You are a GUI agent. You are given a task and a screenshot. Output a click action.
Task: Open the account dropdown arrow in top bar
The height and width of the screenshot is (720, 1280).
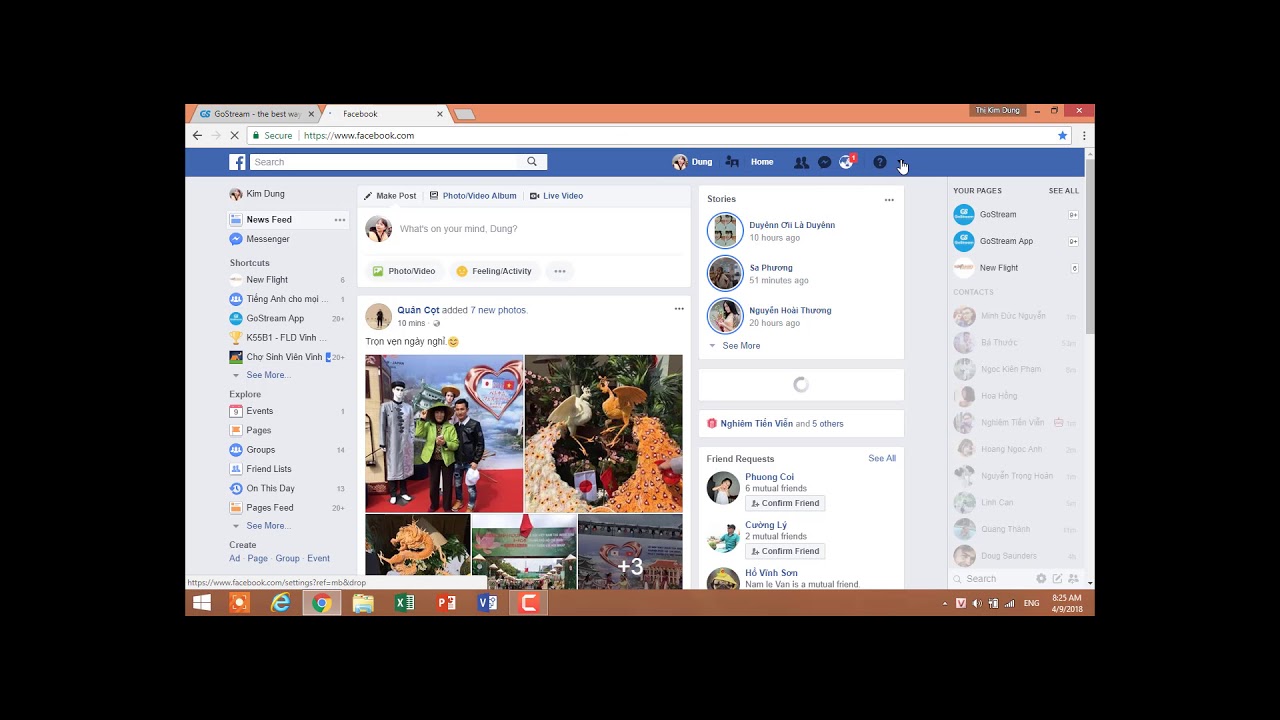901,163
